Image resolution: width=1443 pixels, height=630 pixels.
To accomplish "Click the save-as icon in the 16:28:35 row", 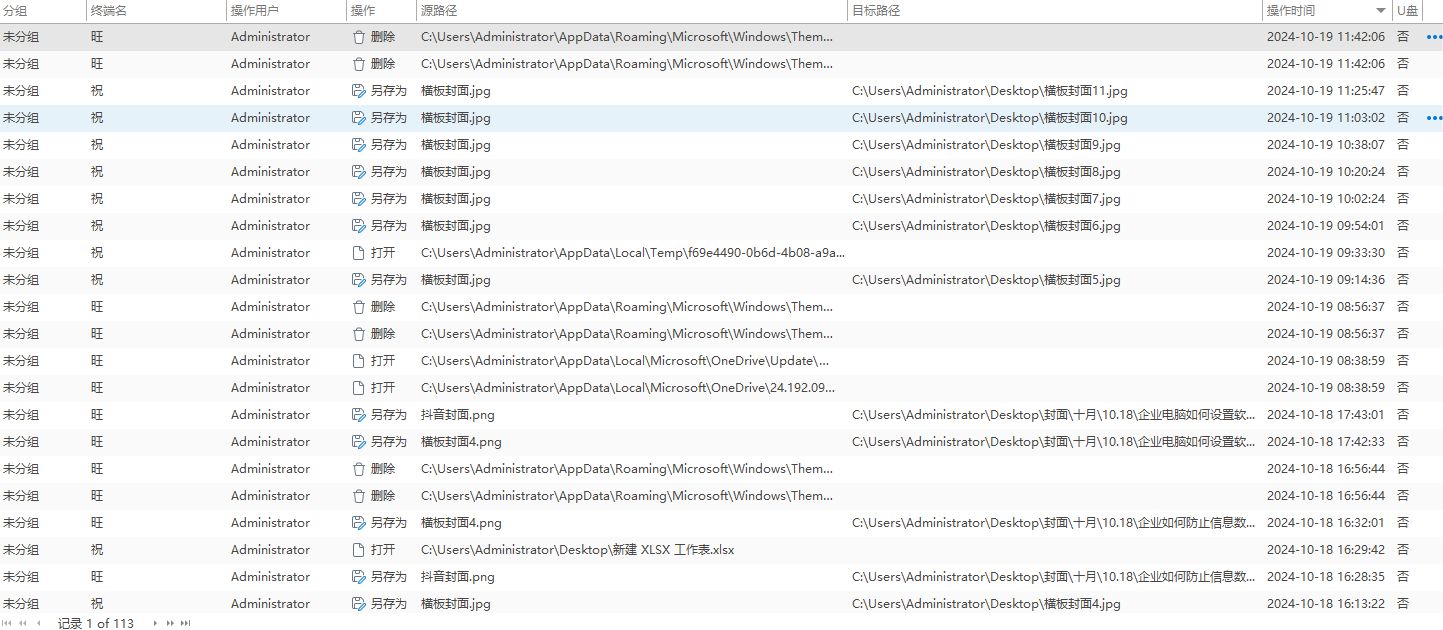I will [x=359, y=577].
